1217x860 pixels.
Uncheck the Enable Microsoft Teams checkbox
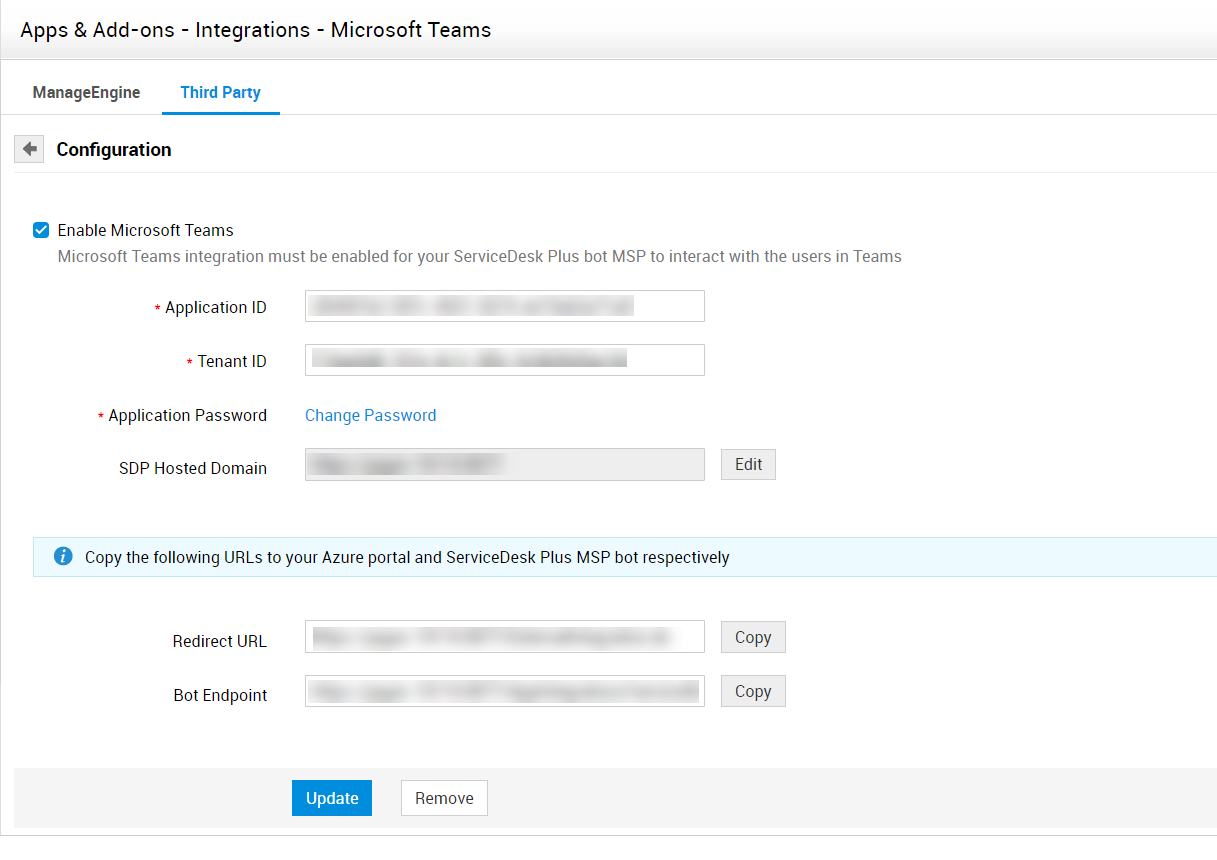click(x=41, y=230)
